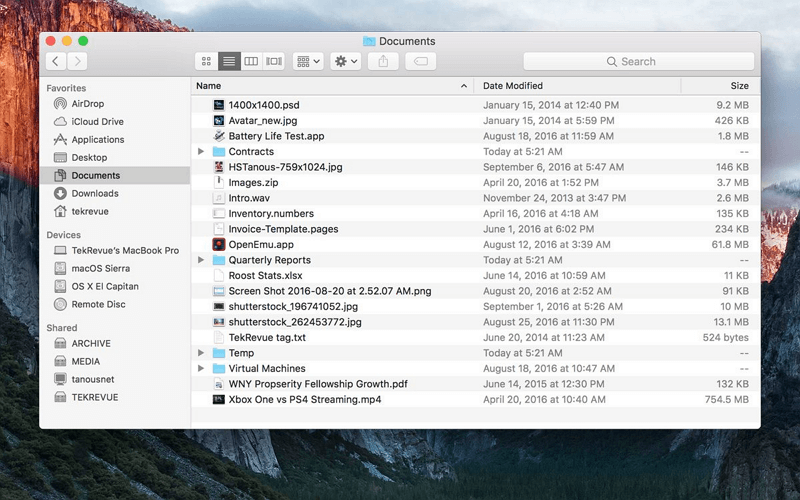Select the Inventory.numbers file
The height and width of the screenshot is (500, 800).
(x=270, y=214)
